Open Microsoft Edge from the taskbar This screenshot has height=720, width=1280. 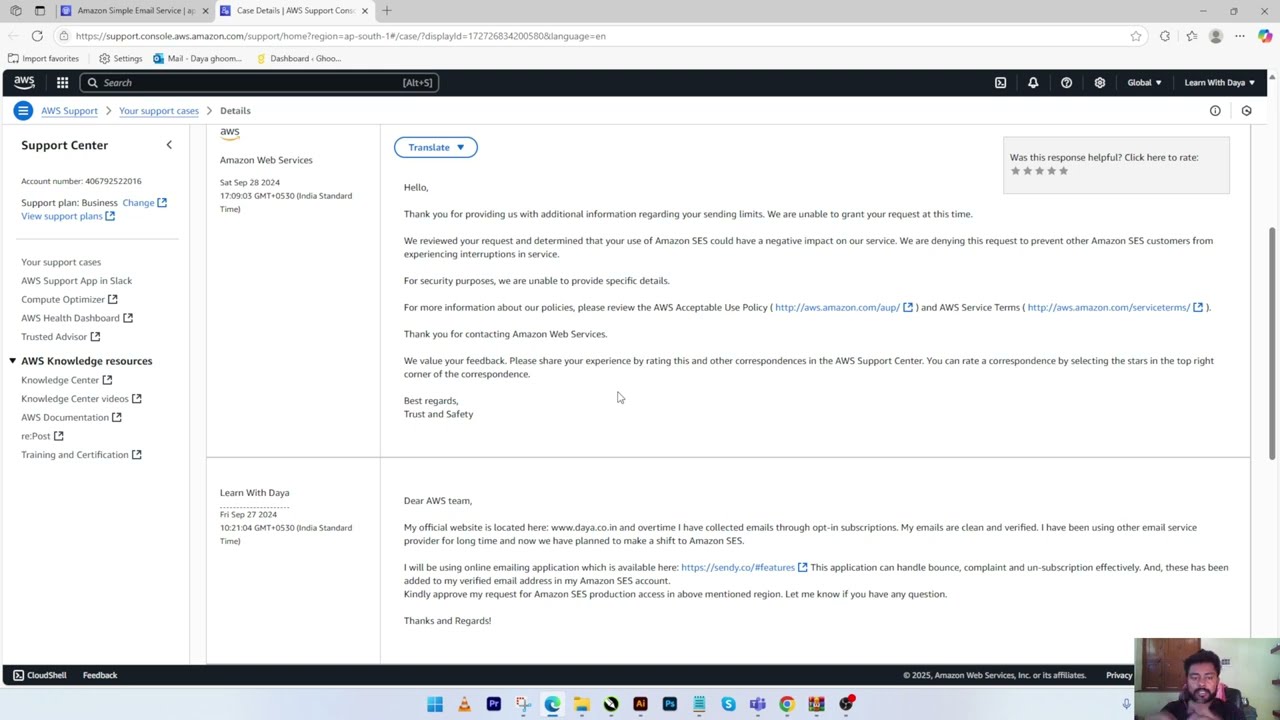coord(552,704)
